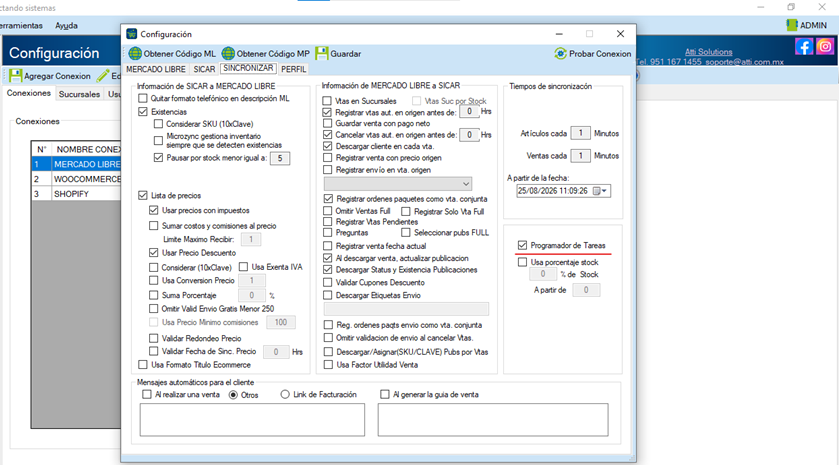The width and height of the screenshot is (839, 465).
Task: Click the Configuración dialog title icon
Action: [x=132, y=34]
